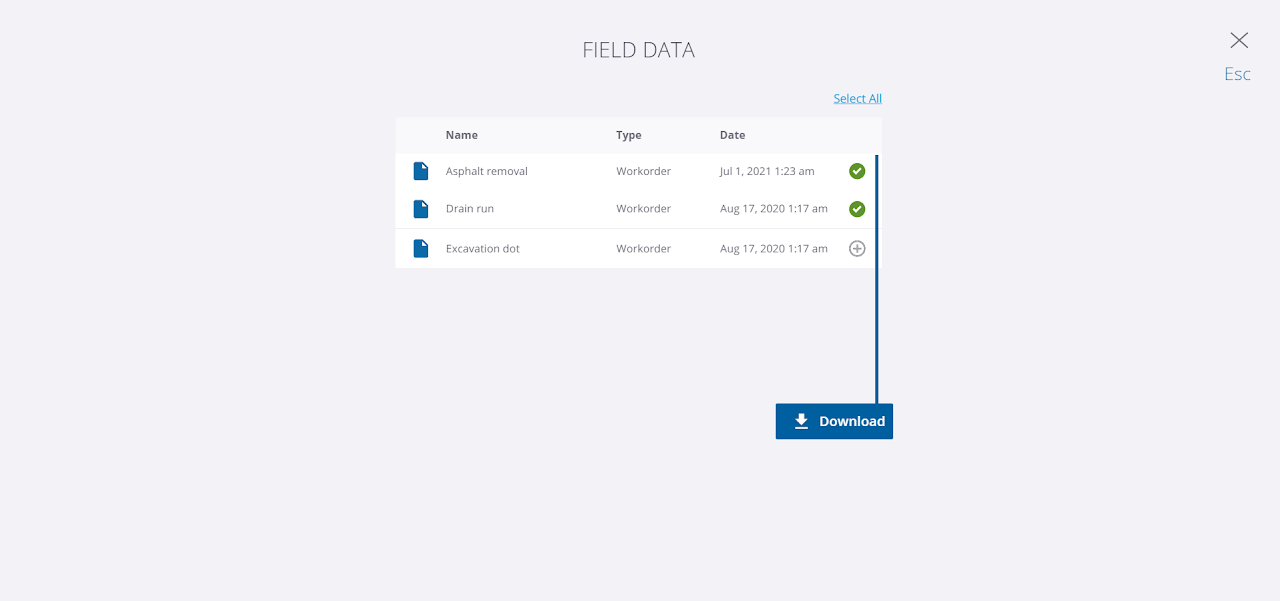Click Workorder type in Asphalt removal row
Image resolution: width=1280 pixels, height=601 pixels.
coord(644,171)
